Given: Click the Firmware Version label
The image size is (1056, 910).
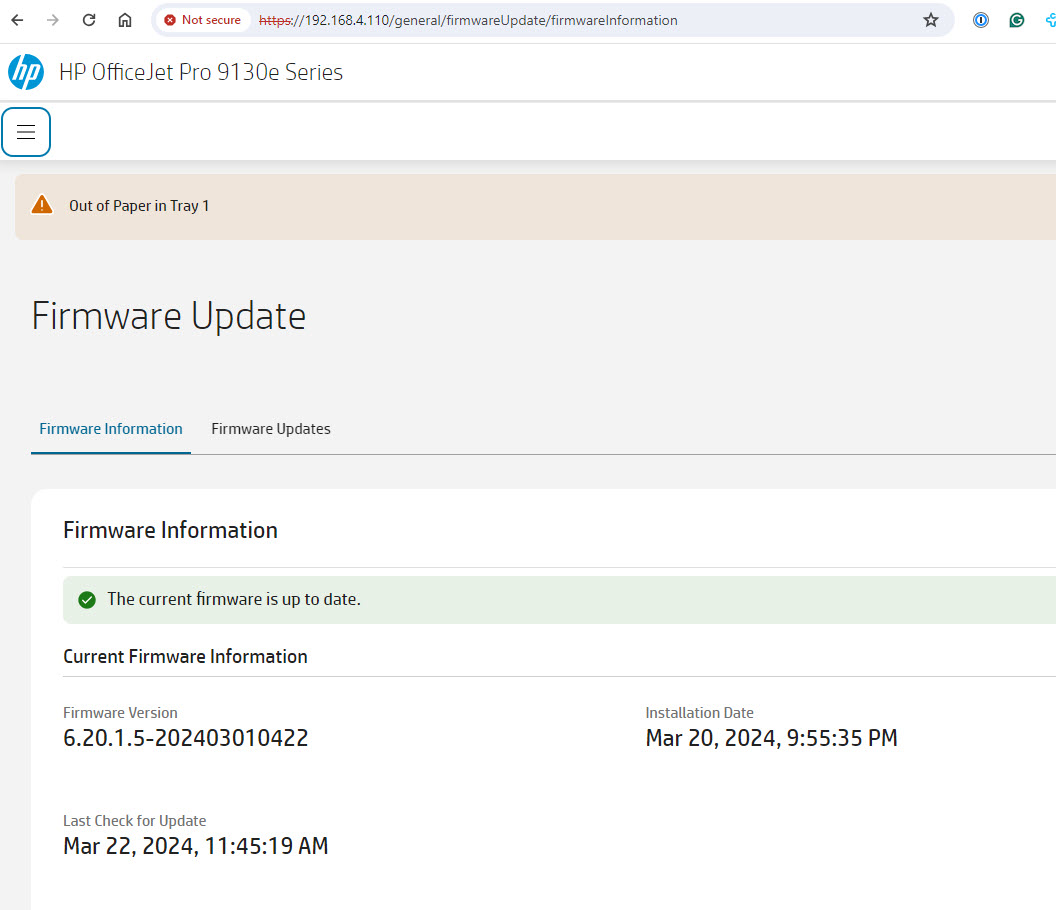Looking at the screenshot, I should 121,713.
